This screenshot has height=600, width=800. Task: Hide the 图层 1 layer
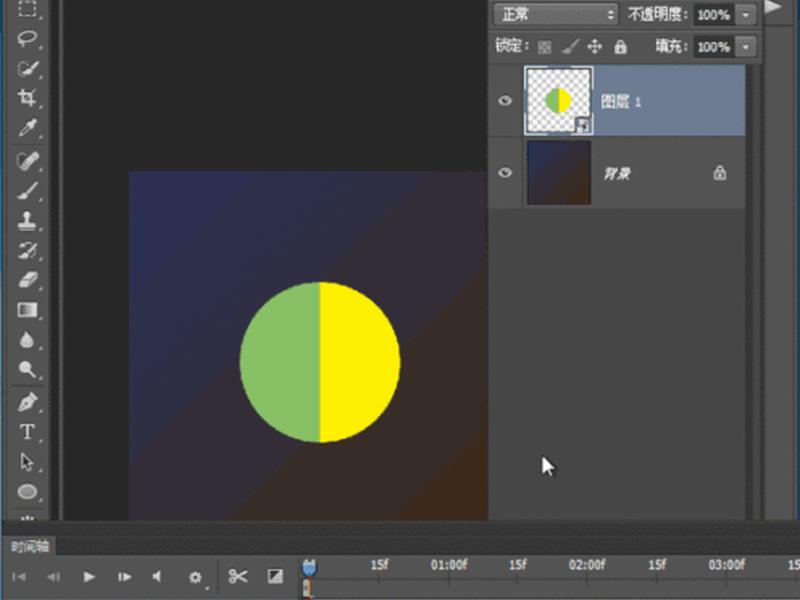point(505,101)
